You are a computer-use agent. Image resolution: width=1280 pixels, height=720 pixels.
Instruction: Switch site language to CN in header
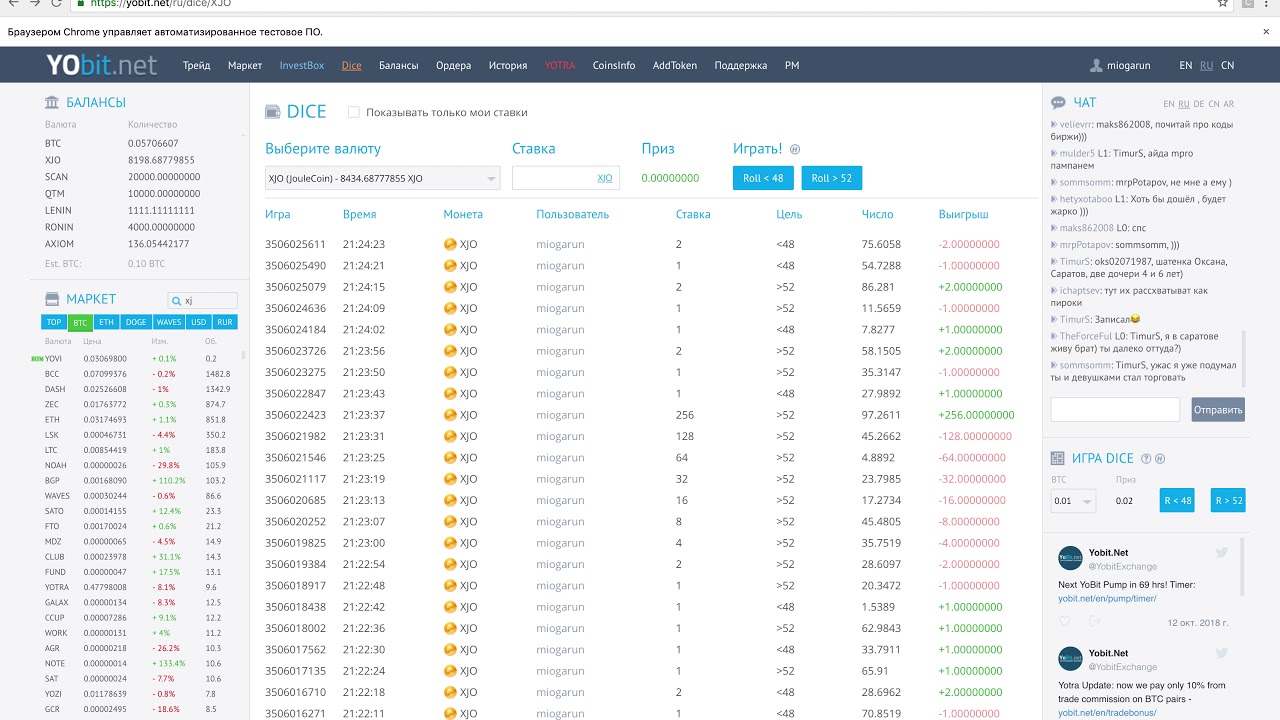[1227, 66]
